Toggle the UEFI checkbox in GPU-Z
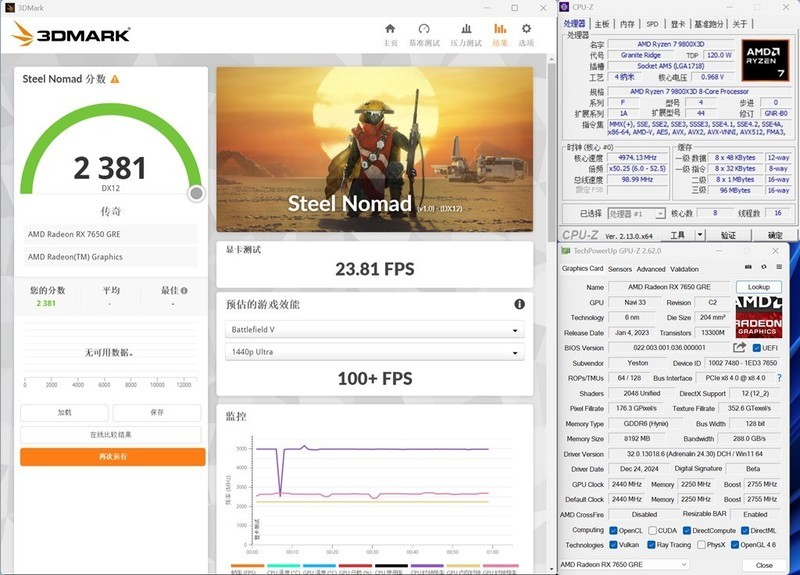800x575 pixels. point(757,348)
